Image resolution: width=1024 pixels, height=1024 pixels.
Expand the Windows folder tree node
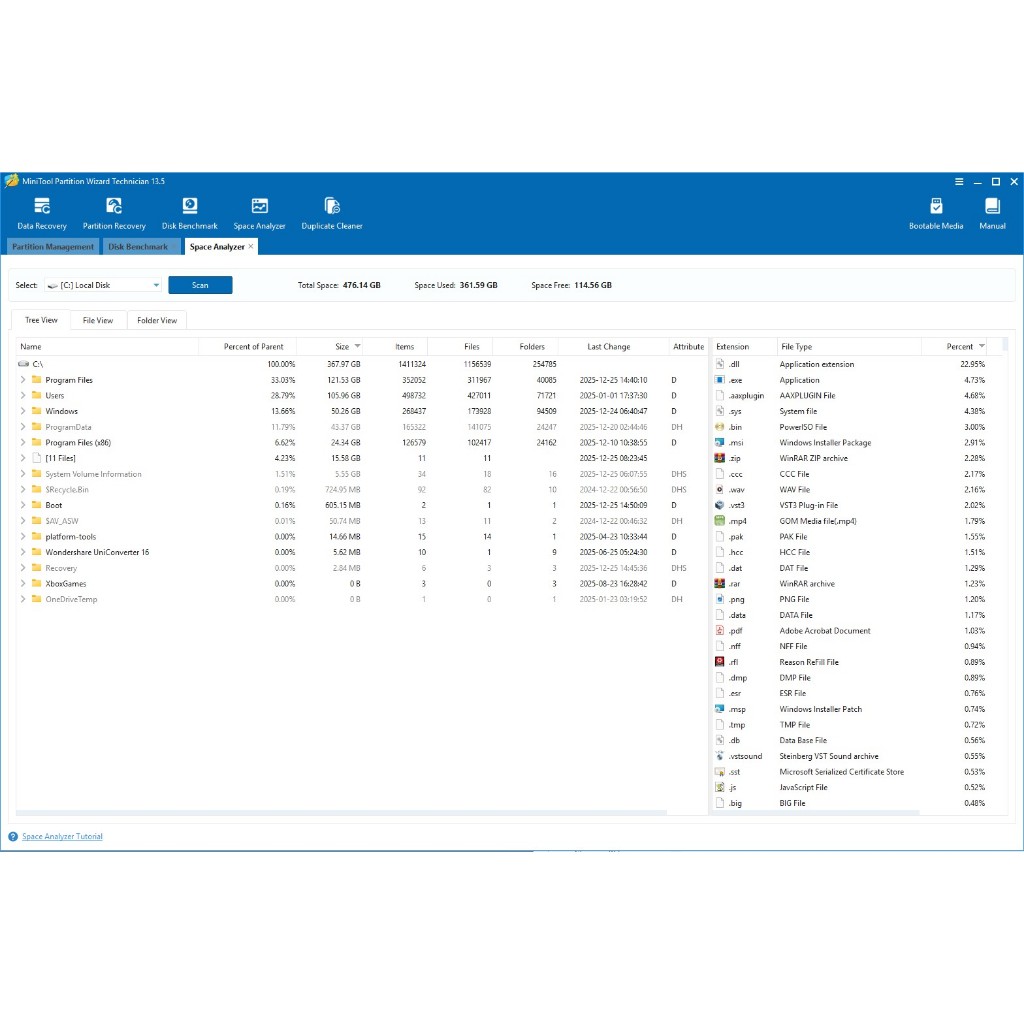point(23,411)
